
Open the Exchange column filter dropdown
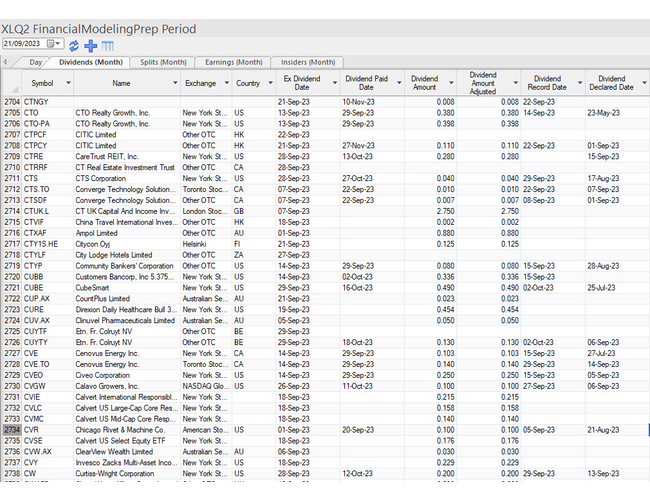[x=227, y=83]
